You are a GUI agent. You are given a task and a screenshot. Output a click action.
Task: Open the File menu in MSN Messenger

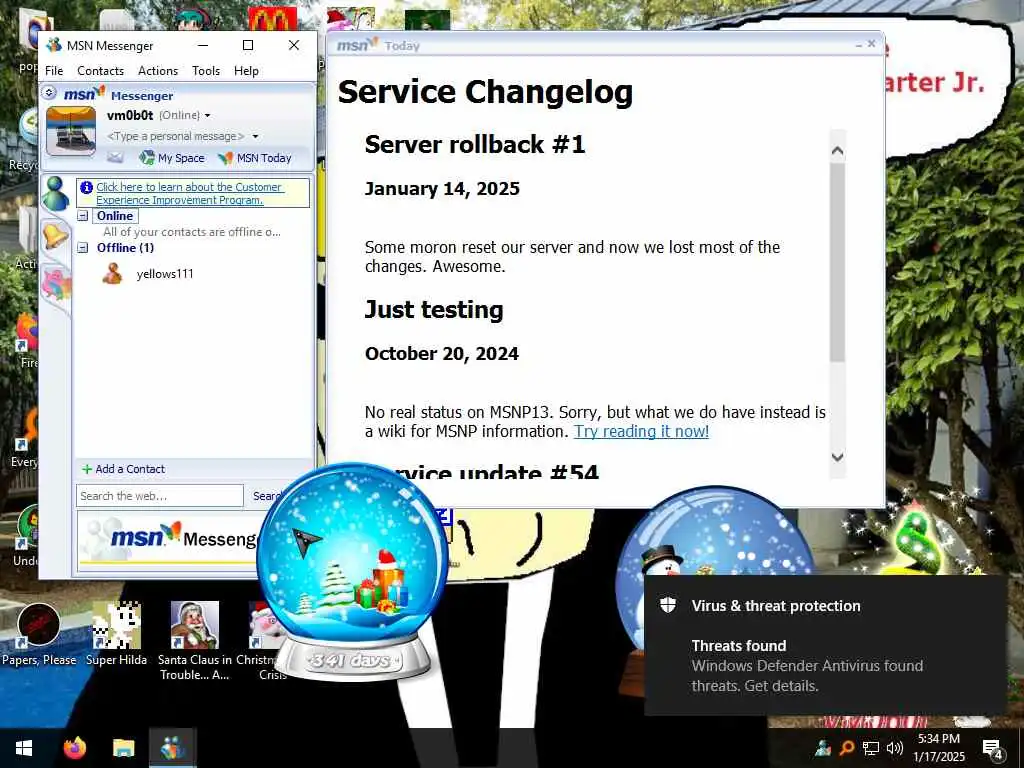pos(54,71)
